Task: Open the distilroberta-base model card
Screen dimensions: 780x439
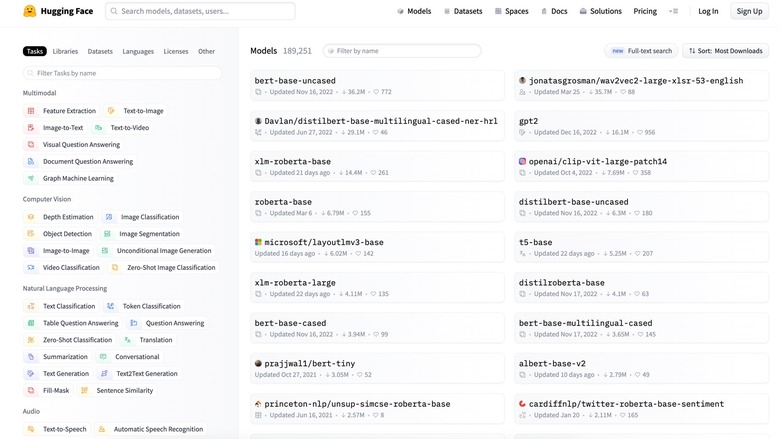Action: [x=641, y=287]
